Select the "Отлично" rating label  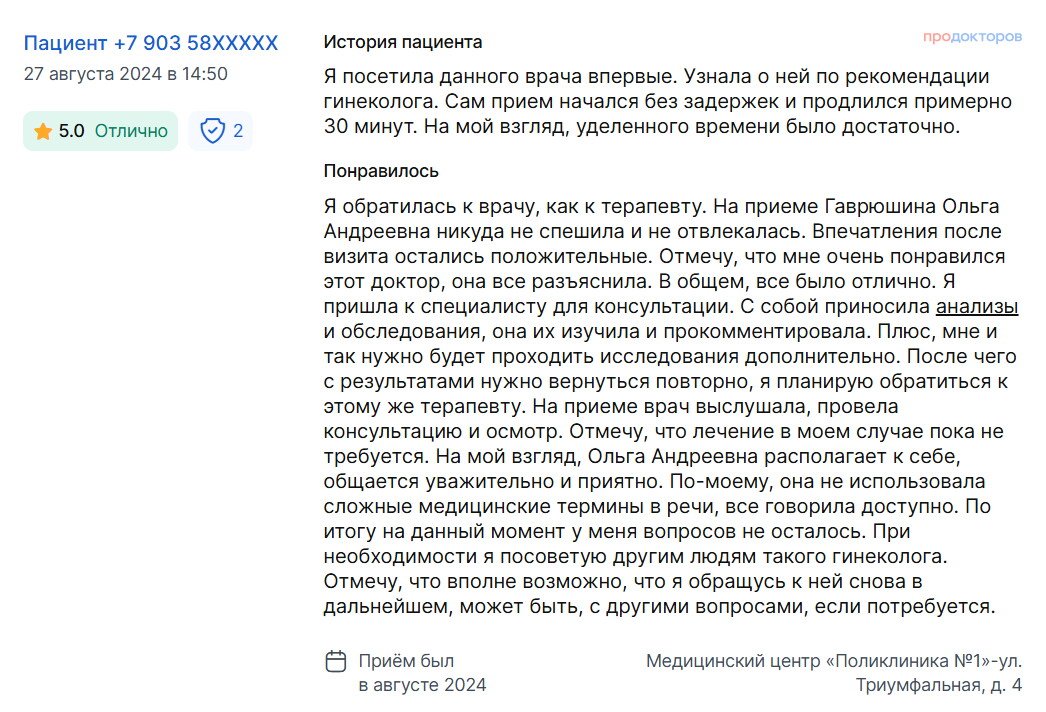pos(131,131)
